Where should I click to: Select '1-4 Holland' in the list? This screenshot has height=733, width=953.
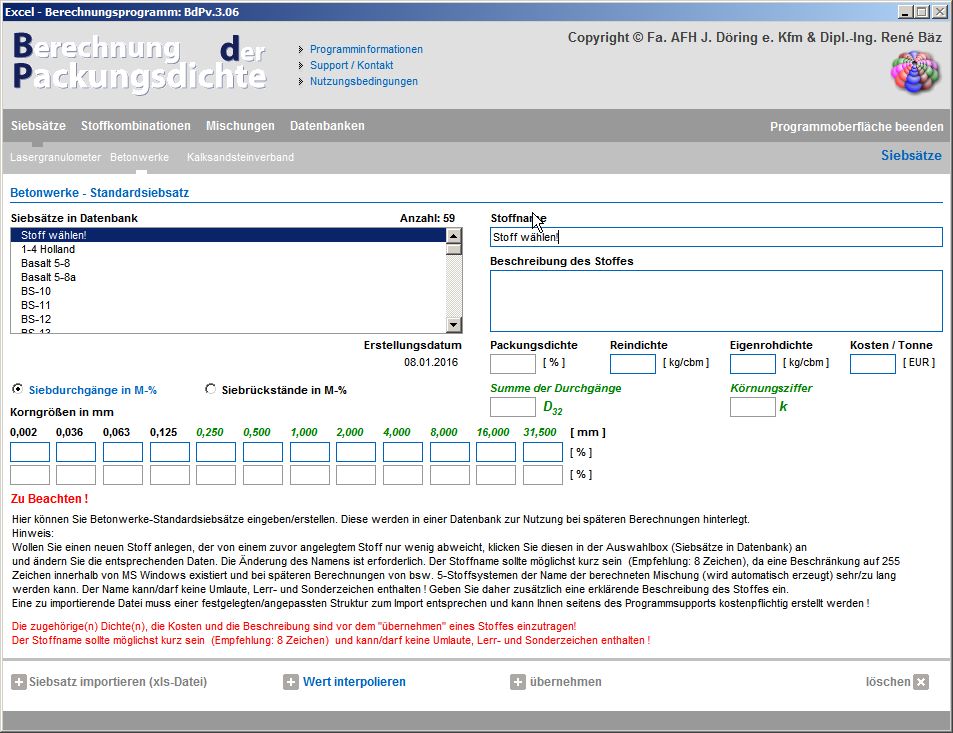click(x=229, y=249)
